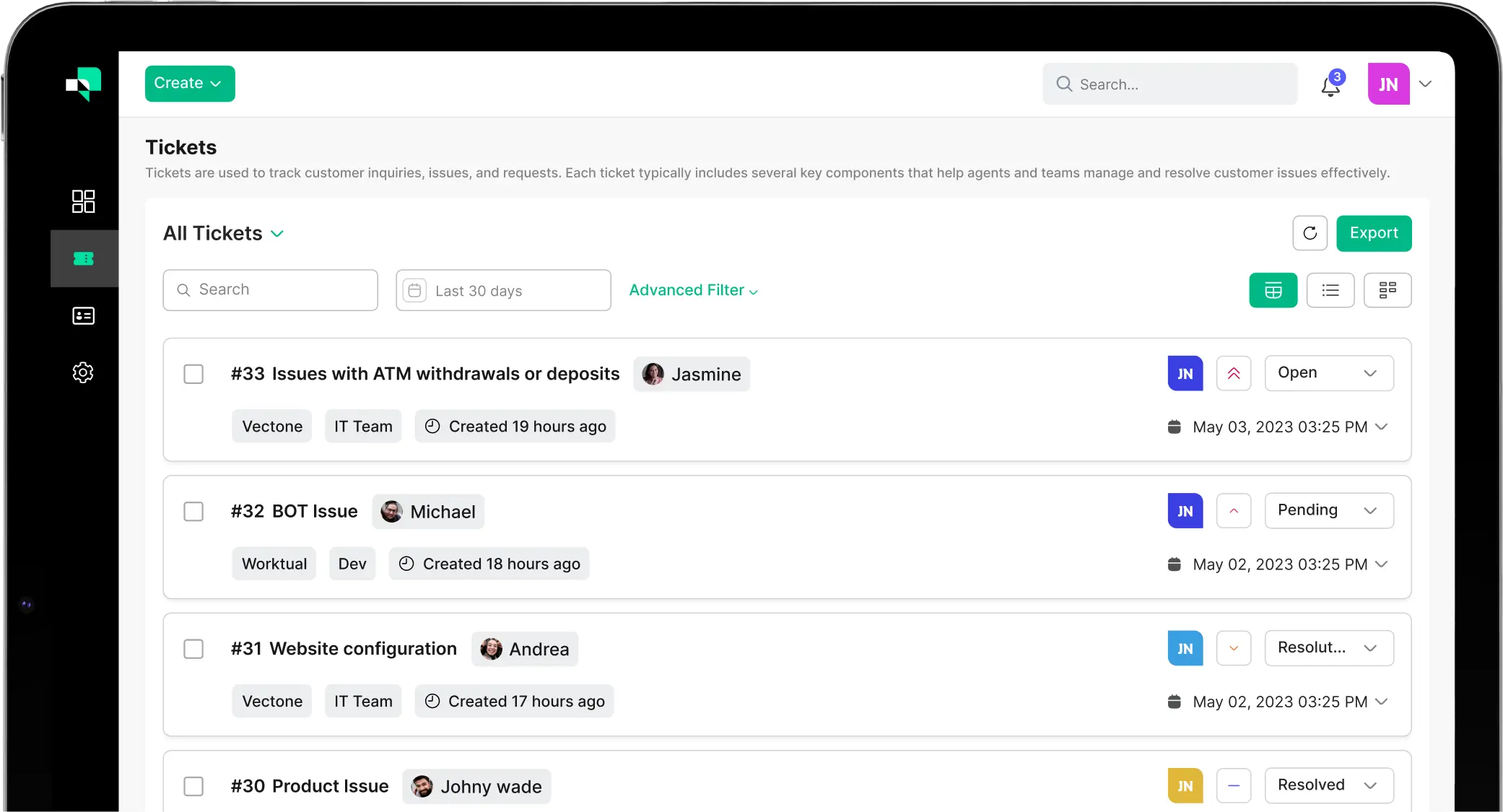Click the JN profile avatar in the header
1503x812 pixels.
1388,84
